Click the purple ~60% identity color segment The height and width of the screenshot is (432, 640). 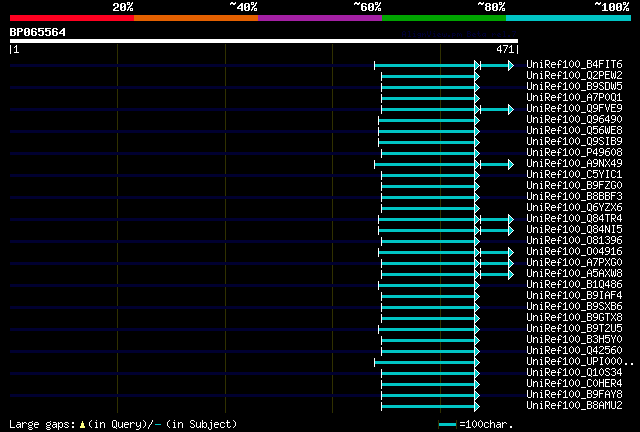coord(320,18)
